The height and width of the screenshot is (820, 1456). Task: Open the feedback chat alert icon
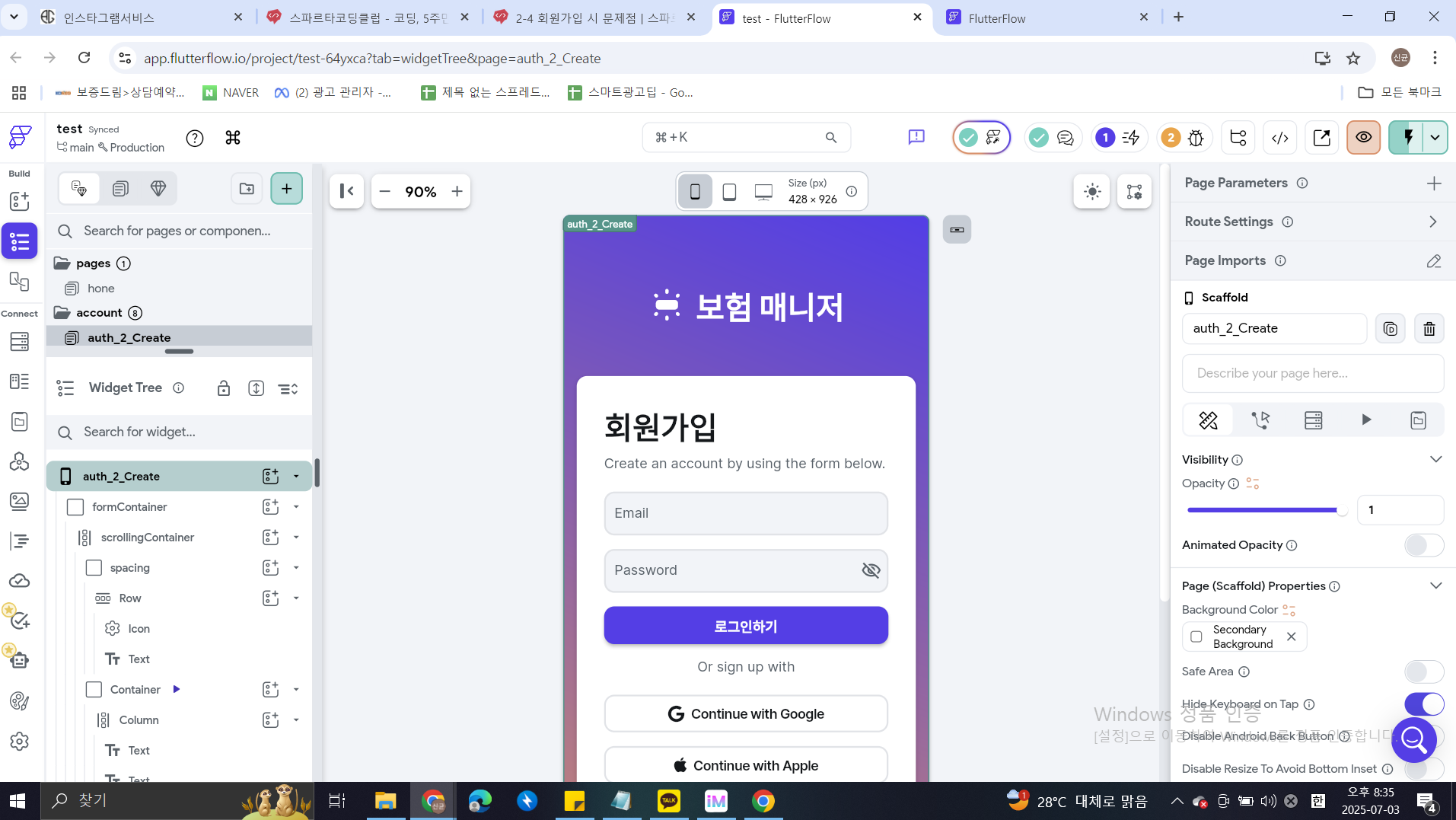(916, 137)
